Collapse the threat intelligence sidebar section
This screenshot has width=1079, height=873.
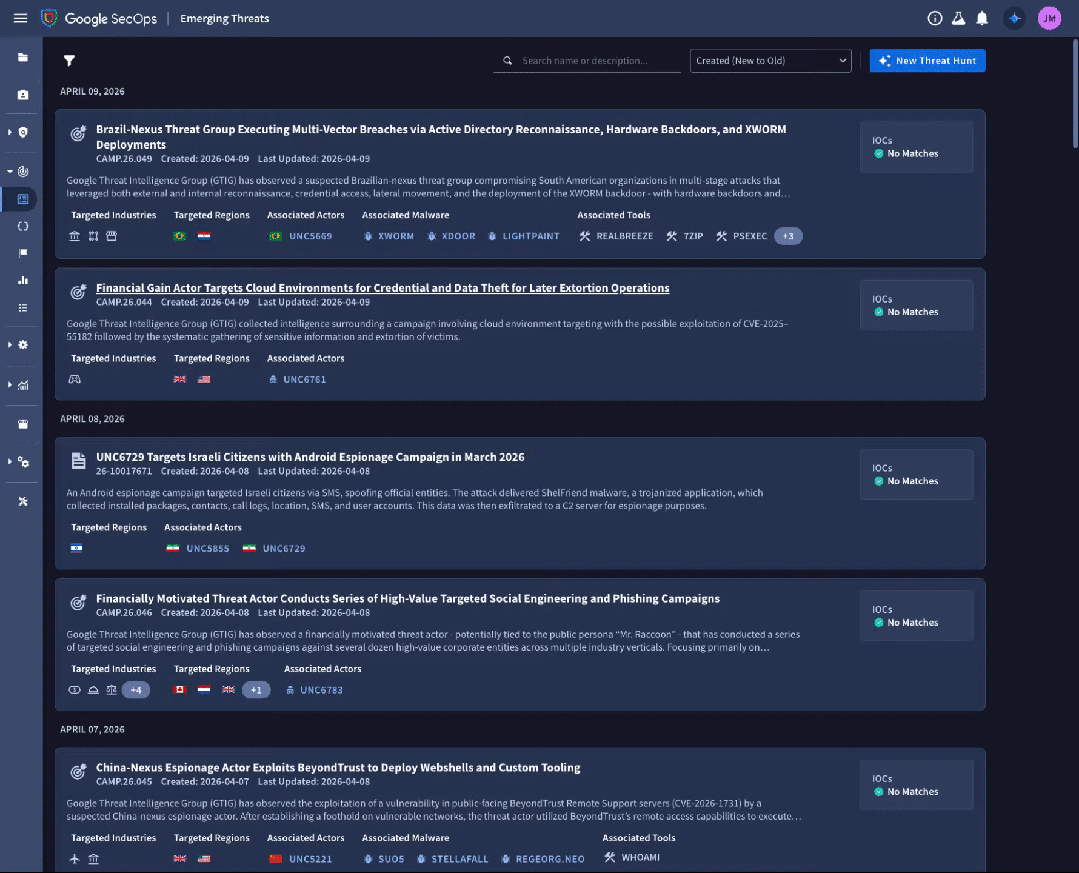pos(10,171)
